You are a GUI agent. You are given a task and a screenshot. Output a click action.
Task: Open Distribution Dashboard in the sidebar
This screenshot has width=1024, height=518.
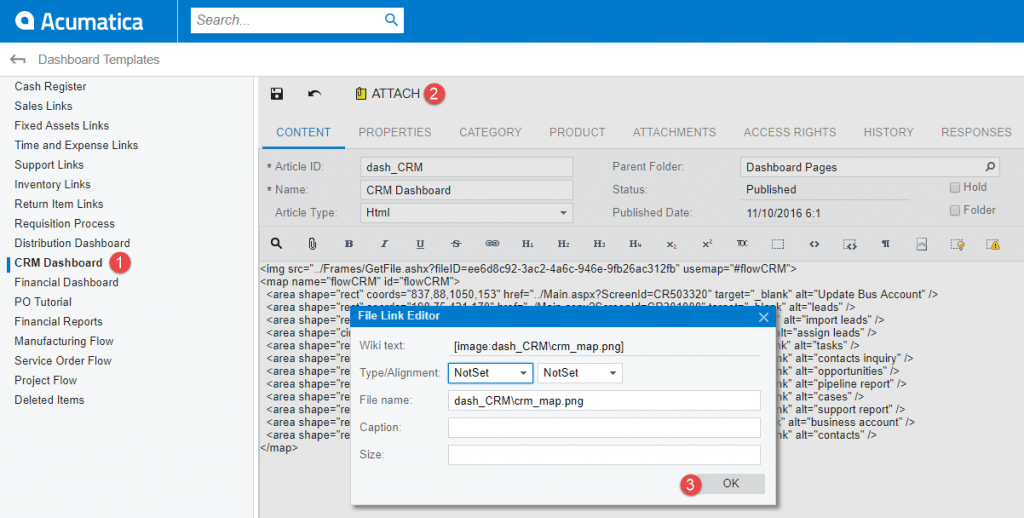72,243
